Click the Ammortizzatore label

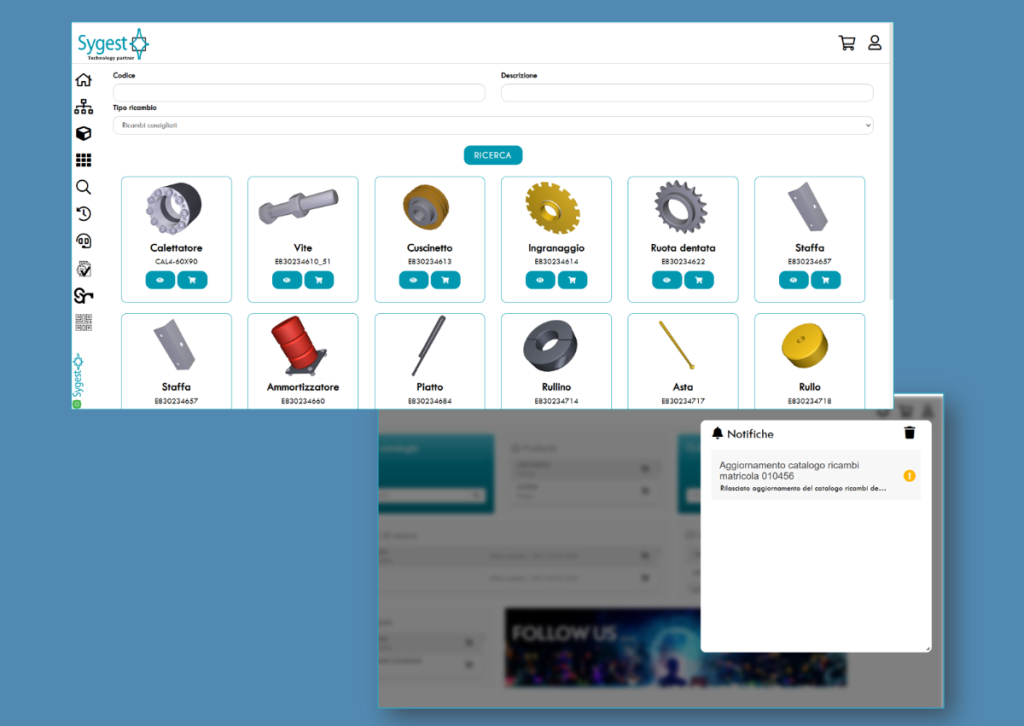[x=303, y=387]
